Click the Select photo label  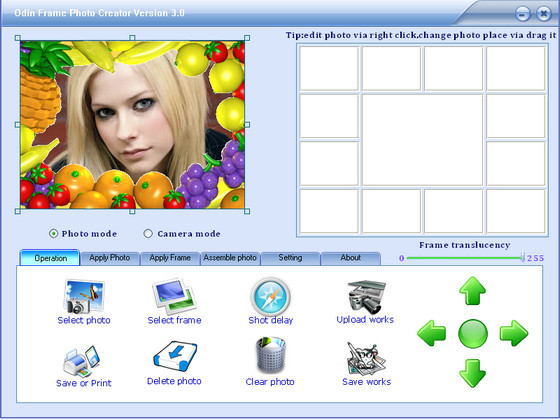coord(84,320)
